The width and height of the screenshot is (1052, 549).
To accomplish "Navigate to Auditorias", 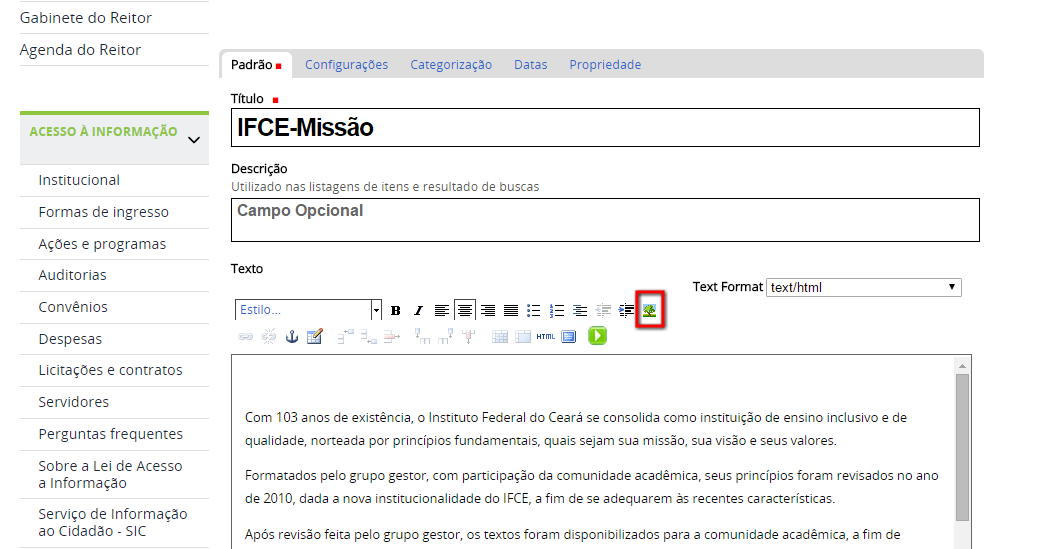I will click(72, 275).
